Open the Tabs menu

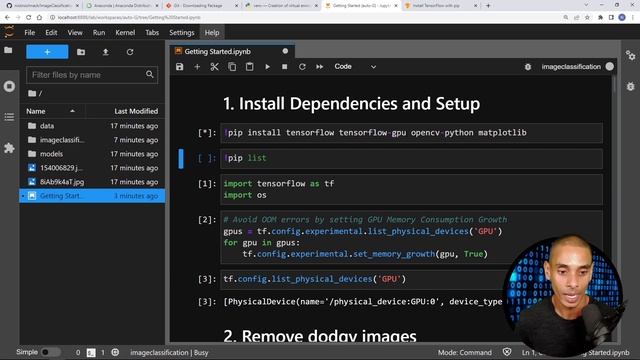(x=152, y=33)
